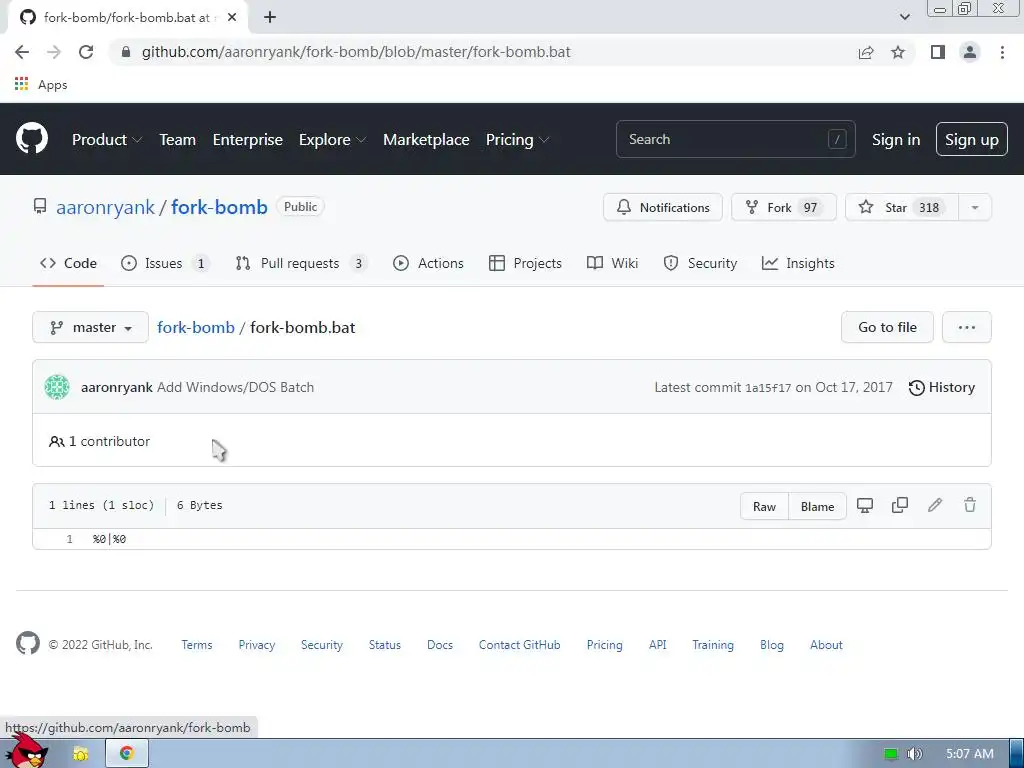1024x768 pixels.
Task: Click green network tray icon
Action: 891,754
